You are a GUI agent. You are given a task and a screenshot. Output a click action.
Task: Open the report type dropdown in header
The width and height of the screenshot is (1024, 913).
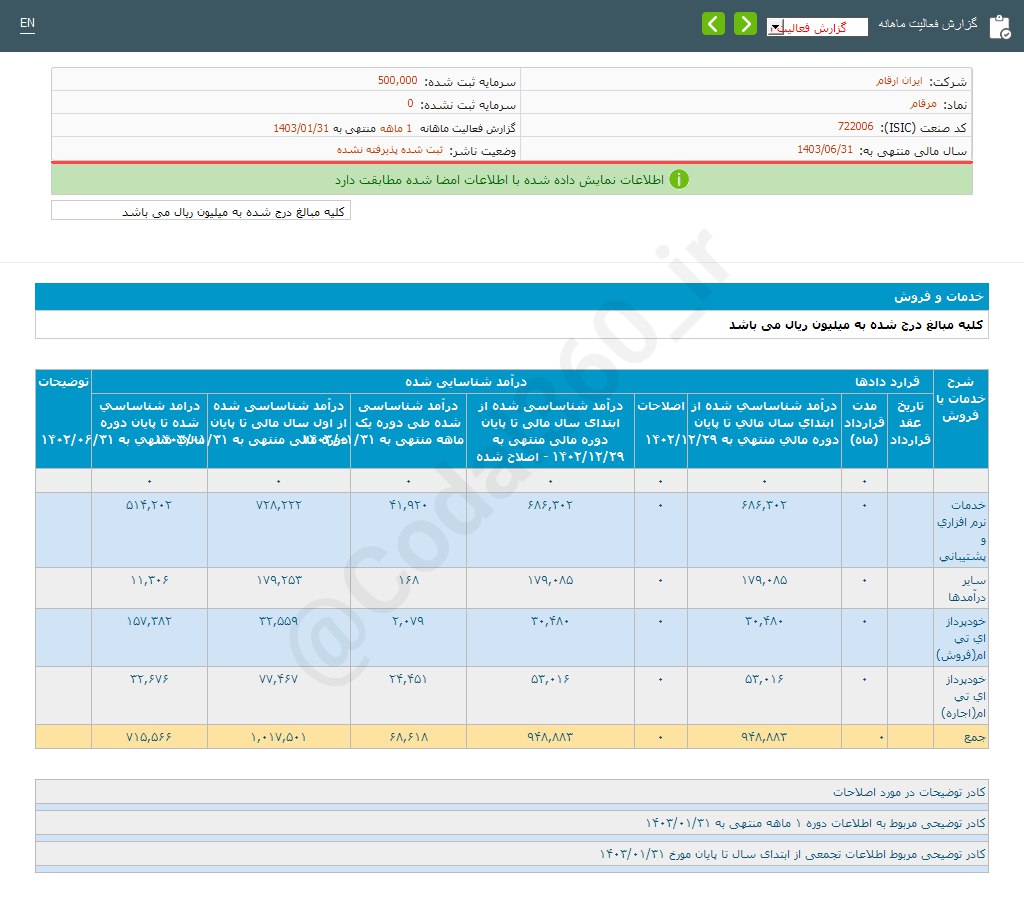[816, 28]
